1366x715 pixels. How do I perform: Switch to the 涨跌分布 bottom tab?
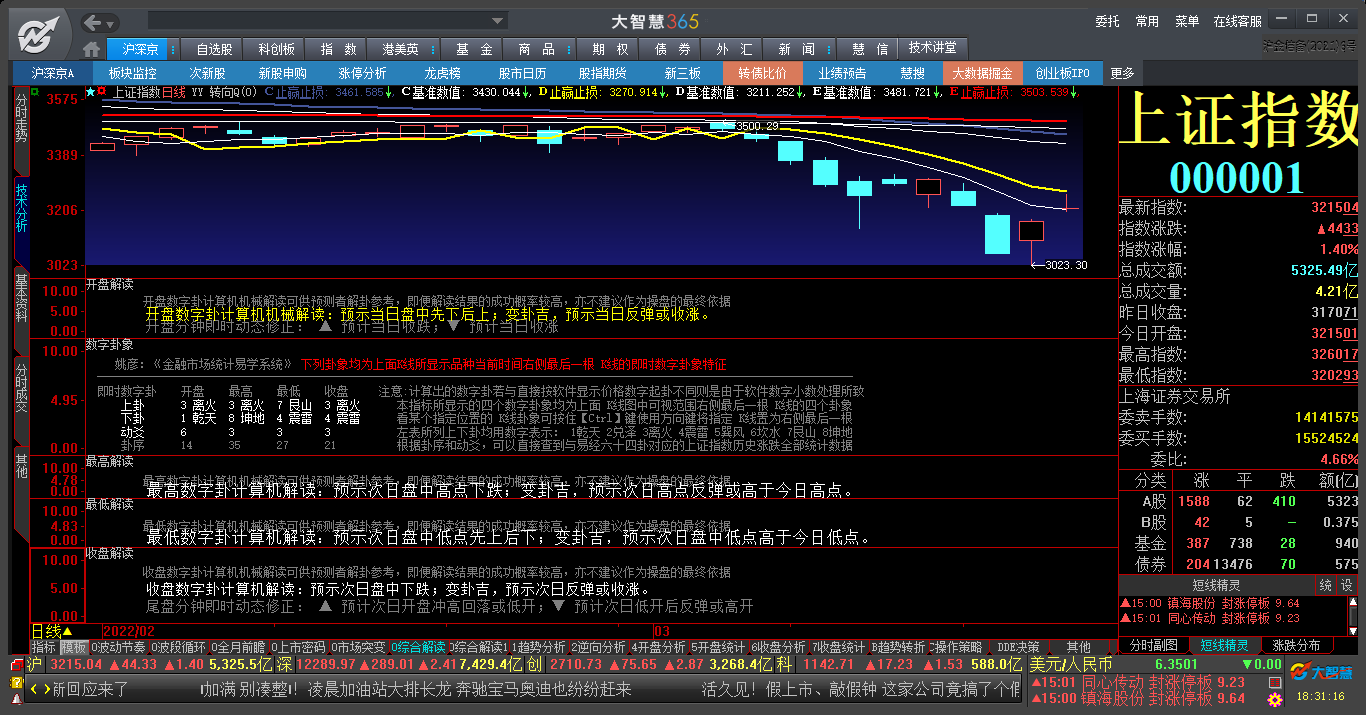[1297, 645]
